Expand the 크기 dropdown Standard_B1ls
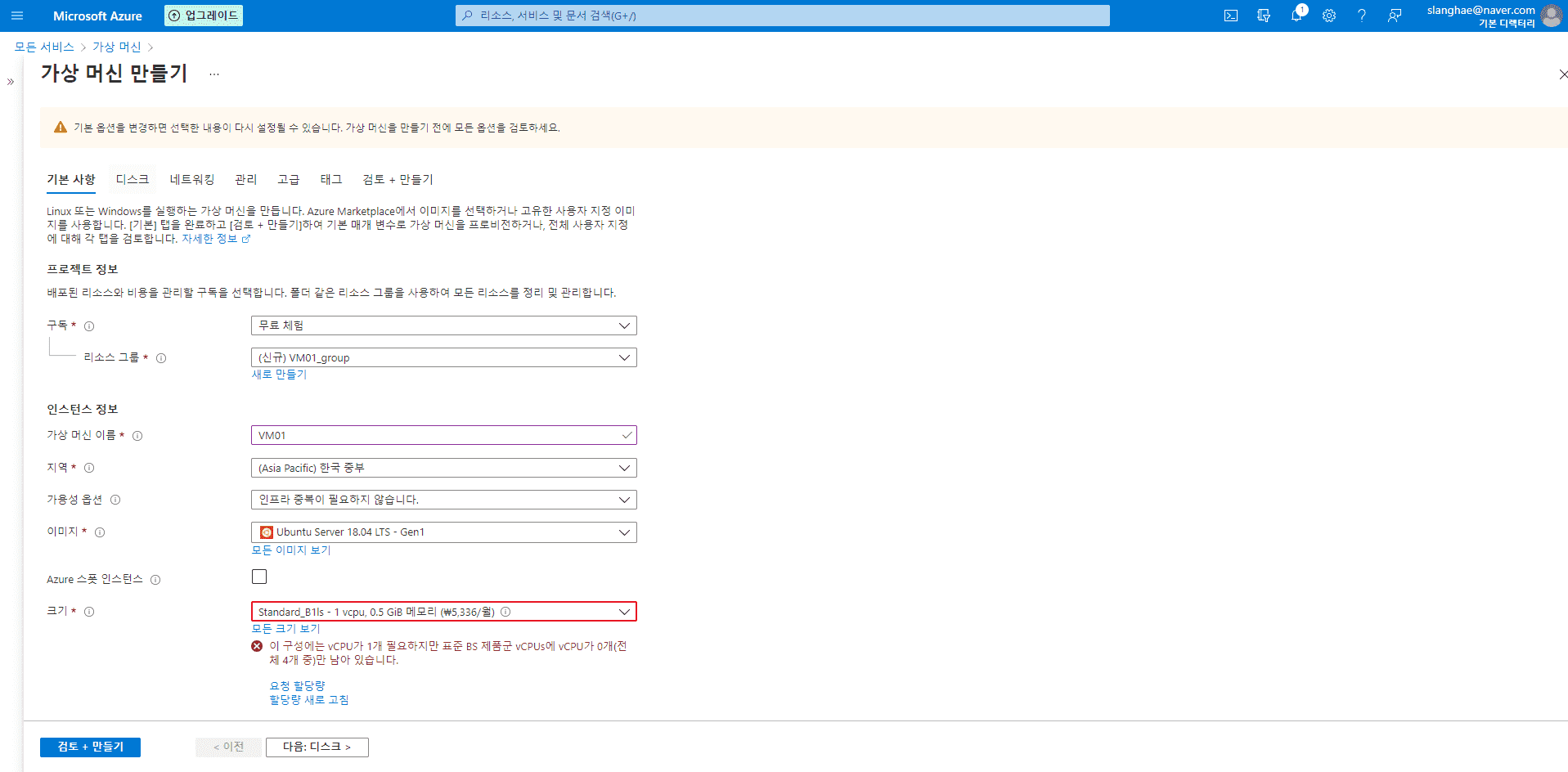This screenshot has height=772, width=1568. [x=443, y=612]
